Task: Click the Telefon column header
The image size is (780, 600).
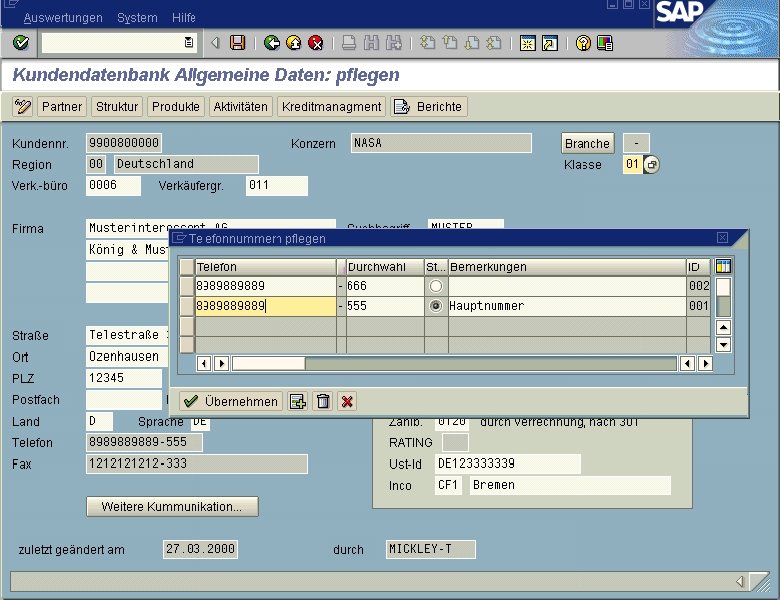Action: 266,267
